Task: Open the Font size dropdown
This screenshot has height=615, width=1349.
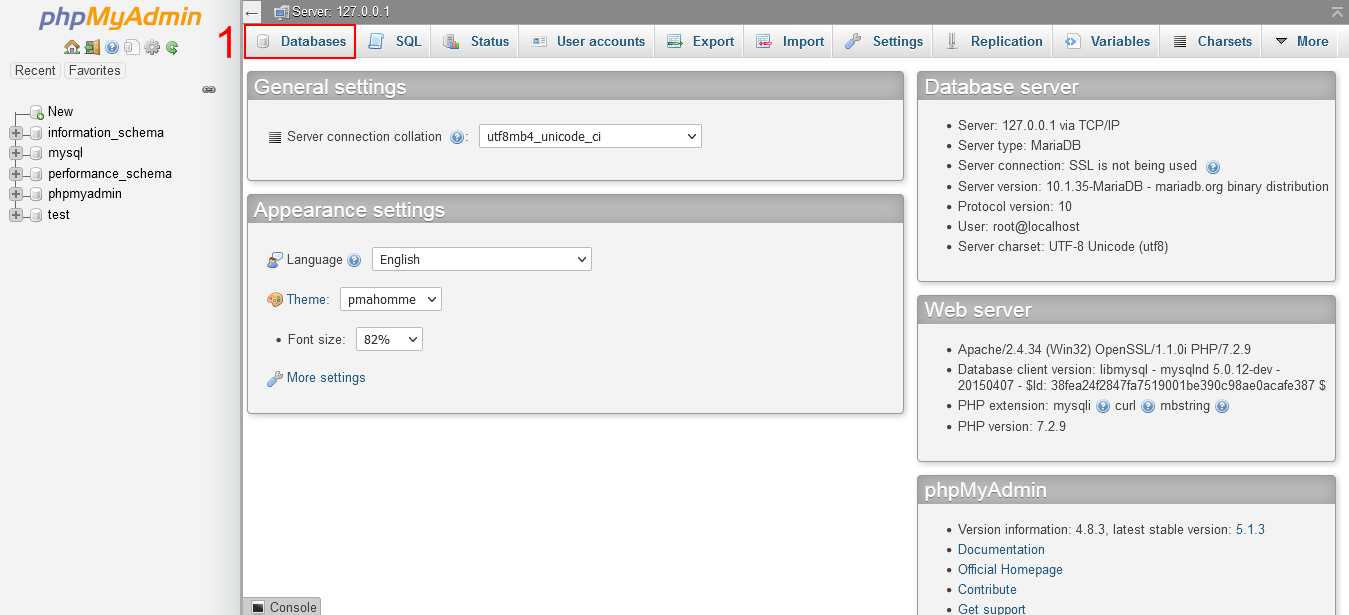Action: (x=389, y=339)
